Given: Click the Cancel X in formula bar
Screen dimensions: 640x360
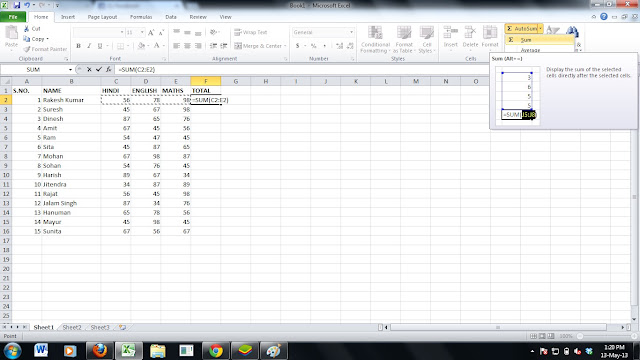Looking at the screenshot, I should click(89, 69).
